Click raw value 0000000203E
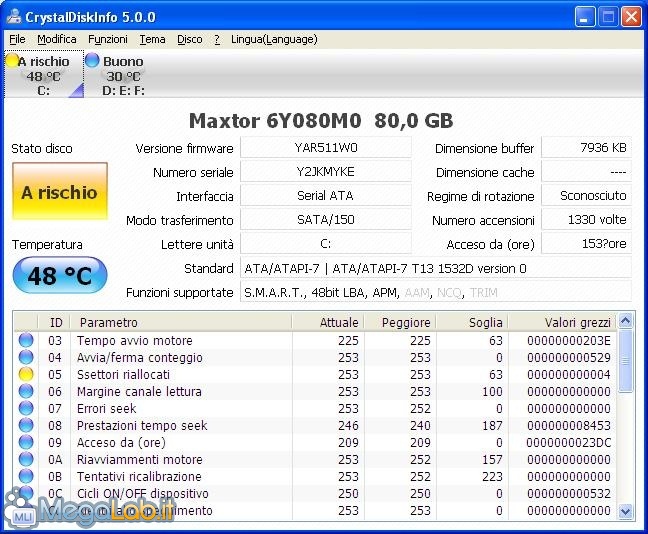The image size is (648, 534). [569, 341]
